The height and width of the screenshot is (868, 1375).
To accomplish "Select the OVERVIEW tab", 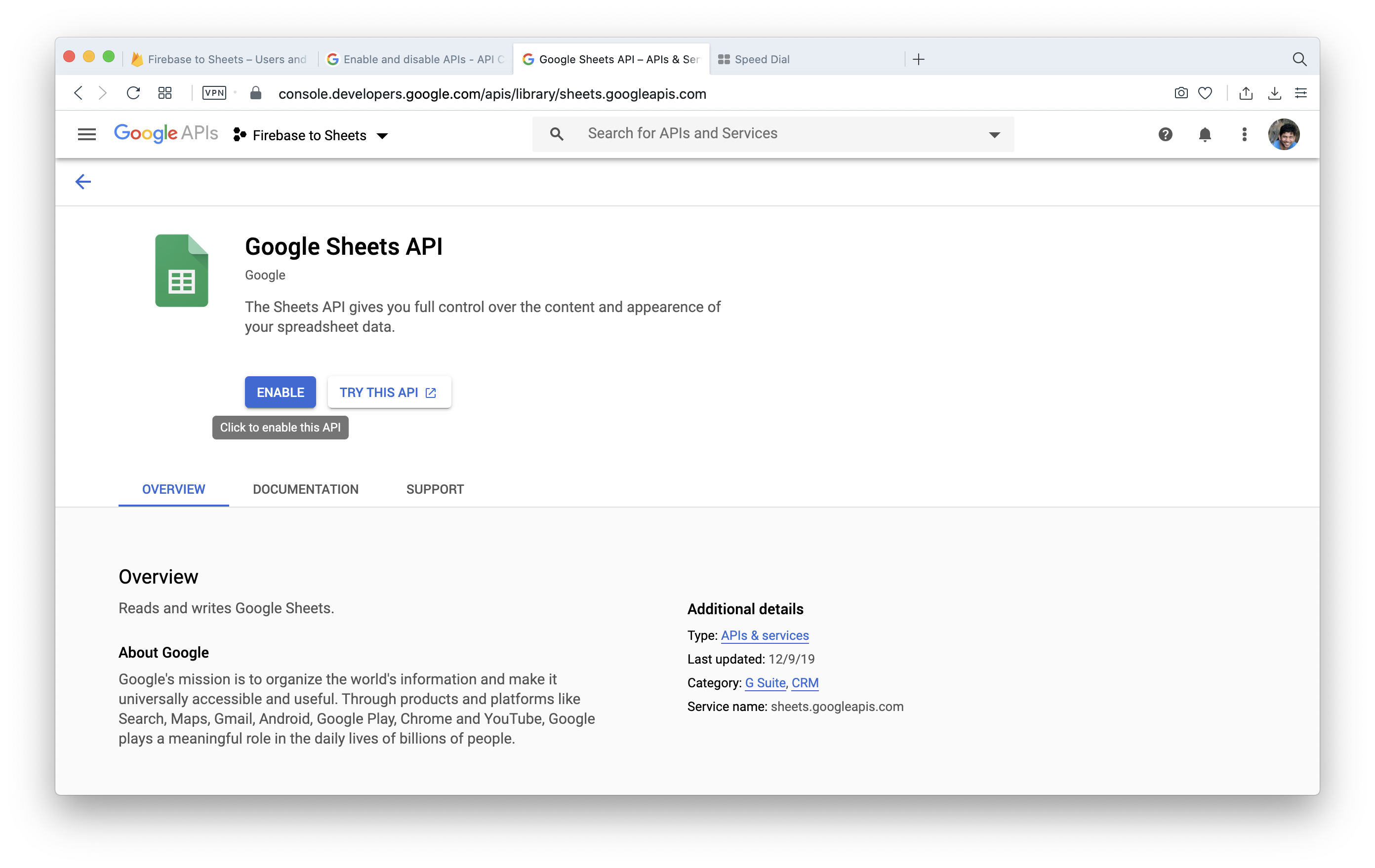I will pos(173,489).
